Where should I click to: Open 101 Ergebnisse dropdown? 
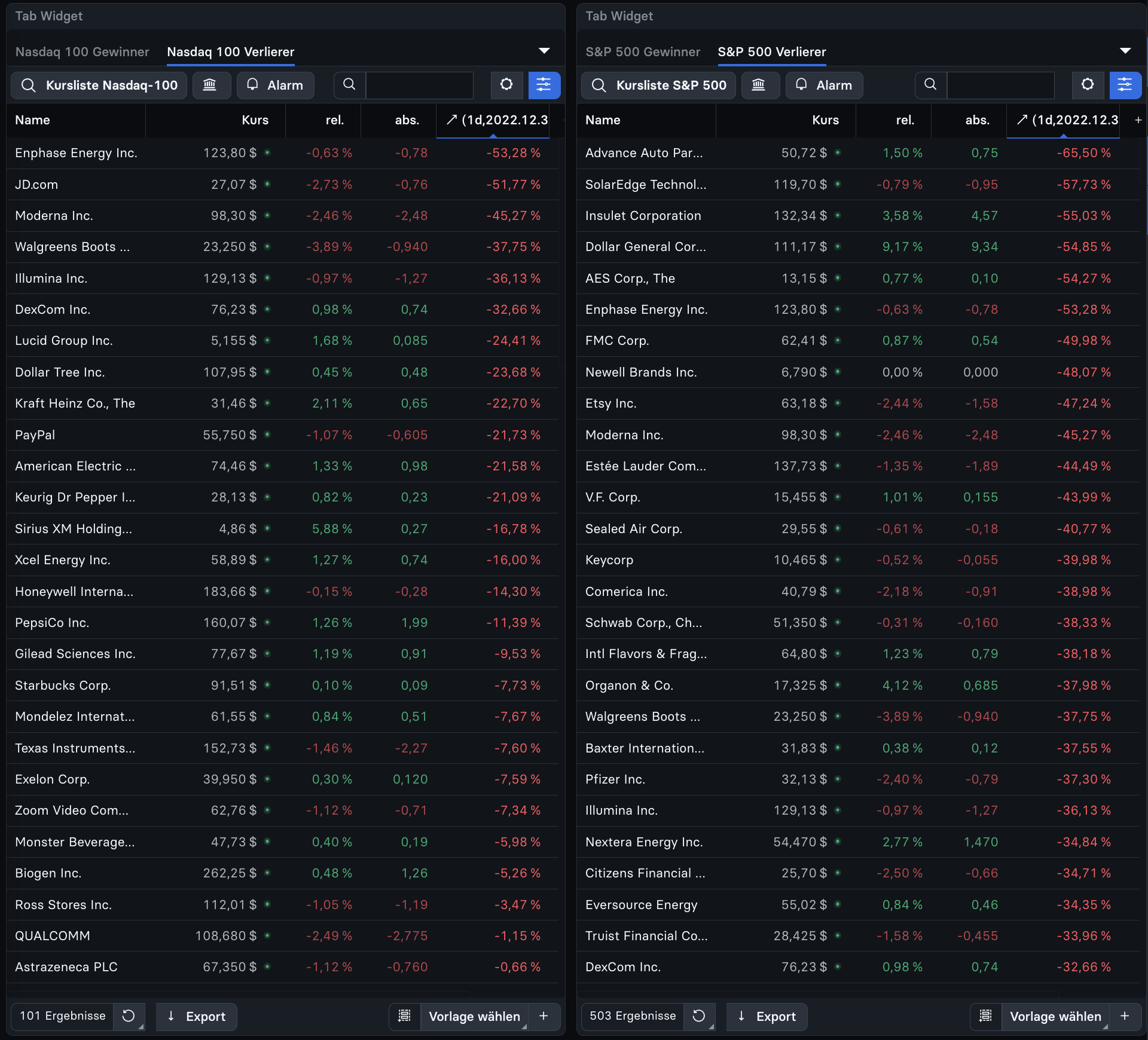[x=63, y=1016]
